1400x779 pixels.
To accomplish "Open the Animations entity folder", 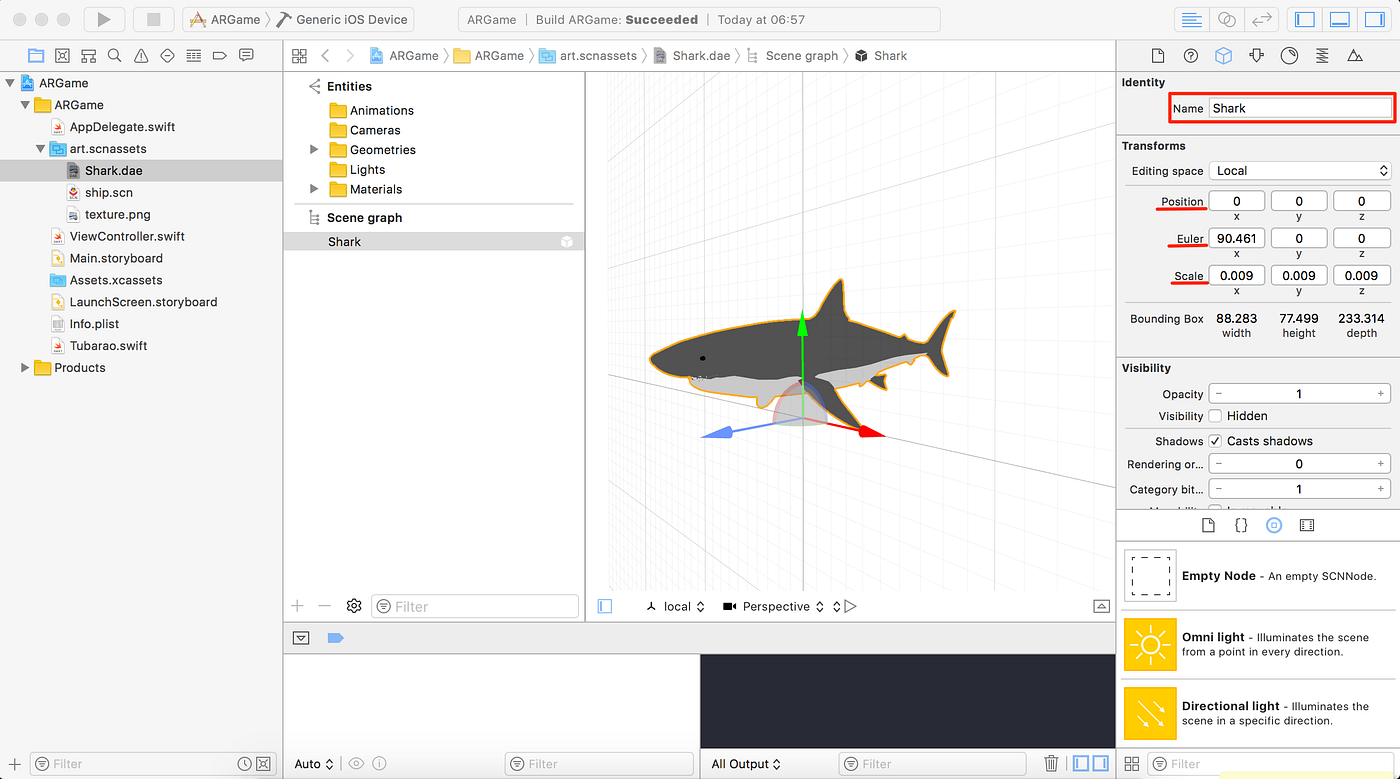I will tap(371, 111).
